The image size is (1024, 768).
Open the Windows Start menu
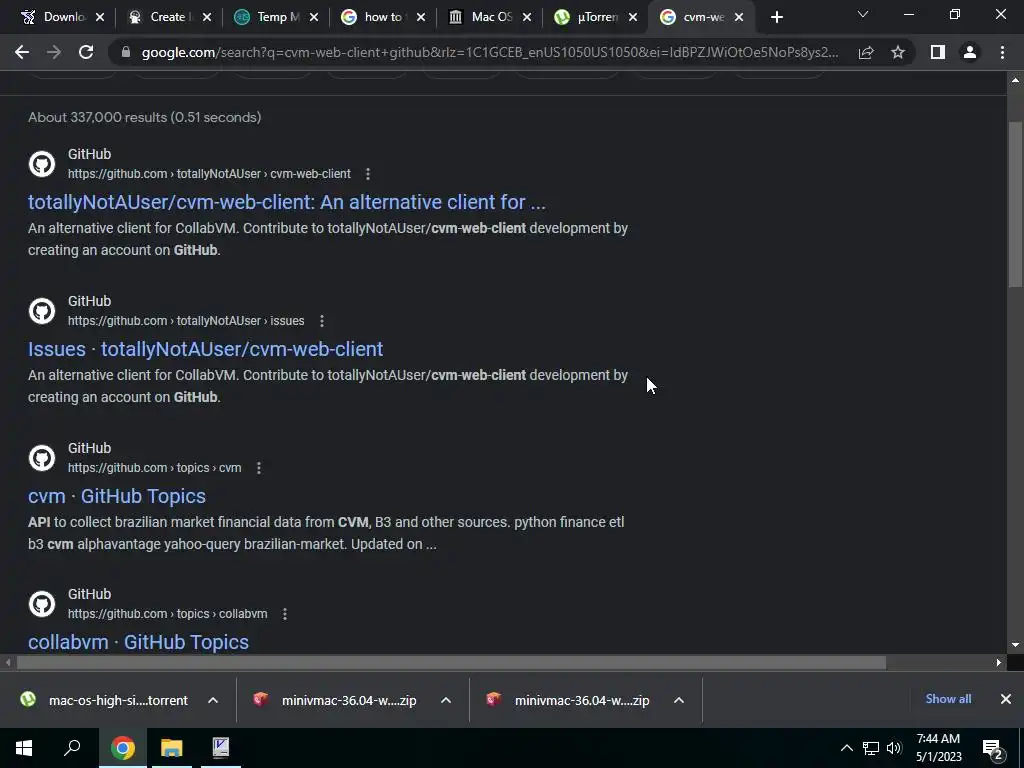(x=24, y=748)
